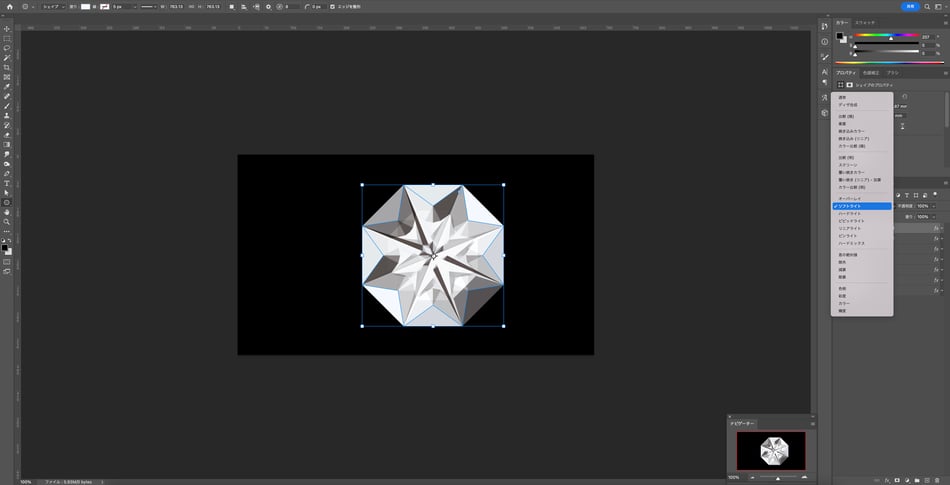Switch to the 色調補正 tab
The width and height of the screenshot is (950, 485).
871,73
